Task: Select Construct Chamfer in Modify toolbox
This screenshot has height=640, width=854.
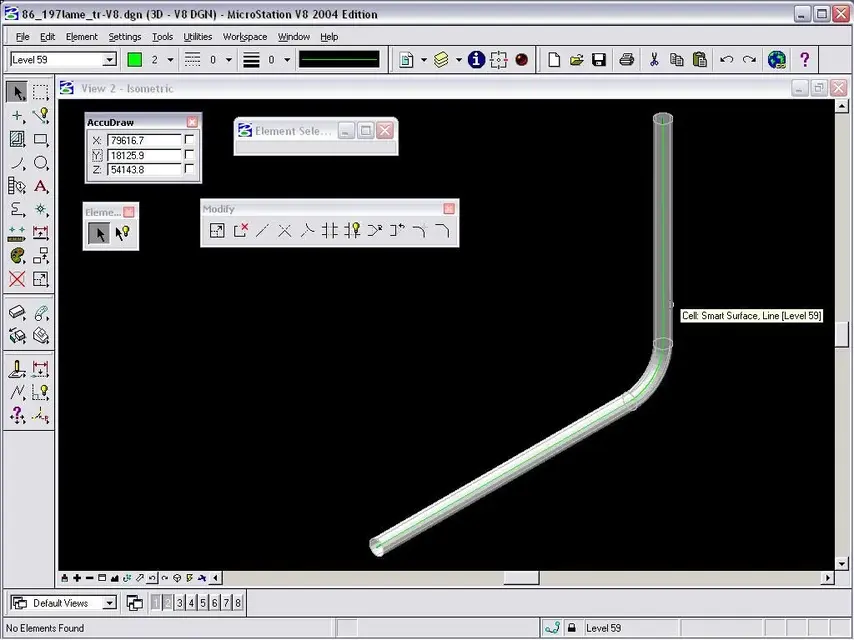Action: pos(442,231)
